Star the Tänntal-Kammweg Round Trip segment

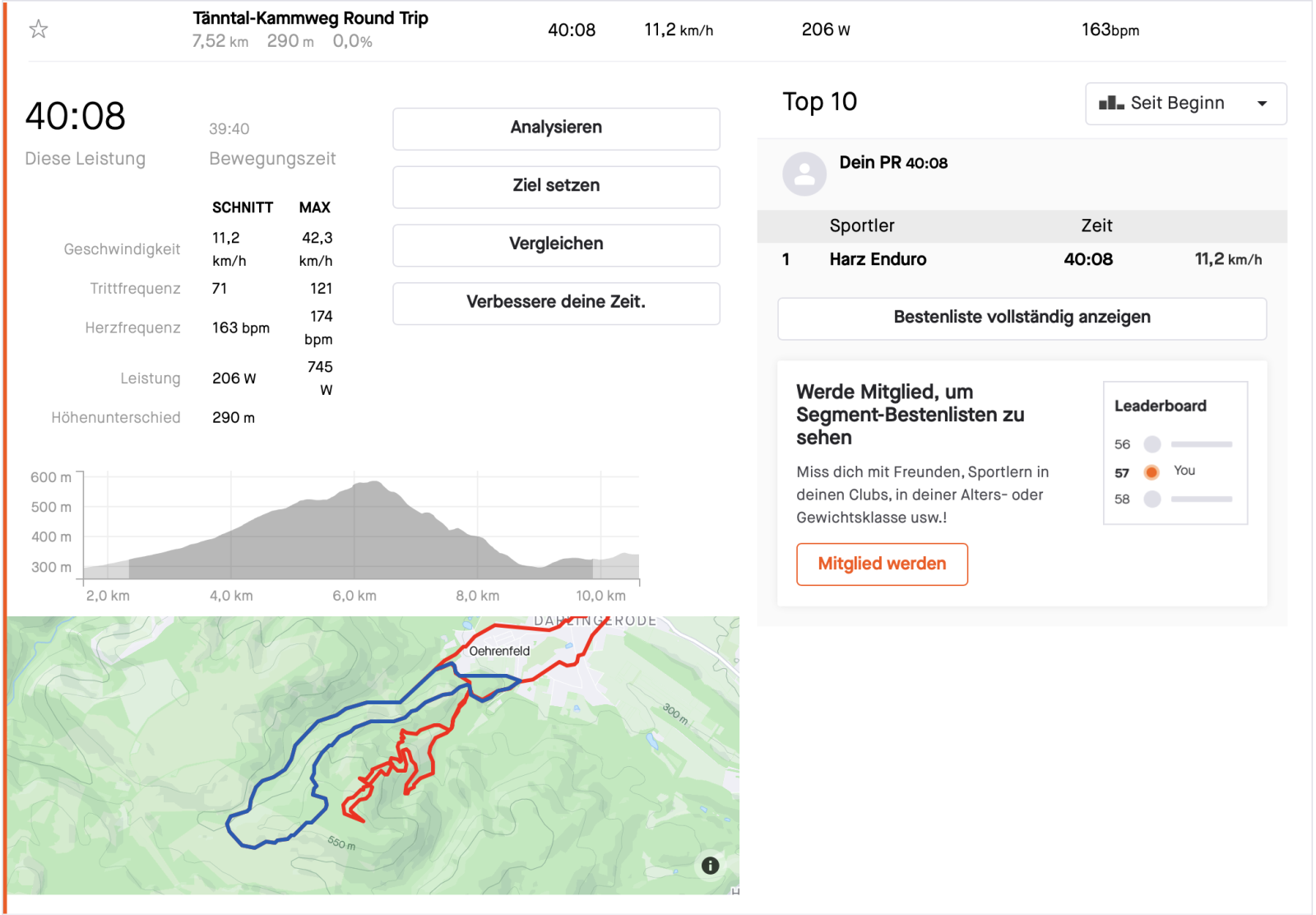coord(39,30)
